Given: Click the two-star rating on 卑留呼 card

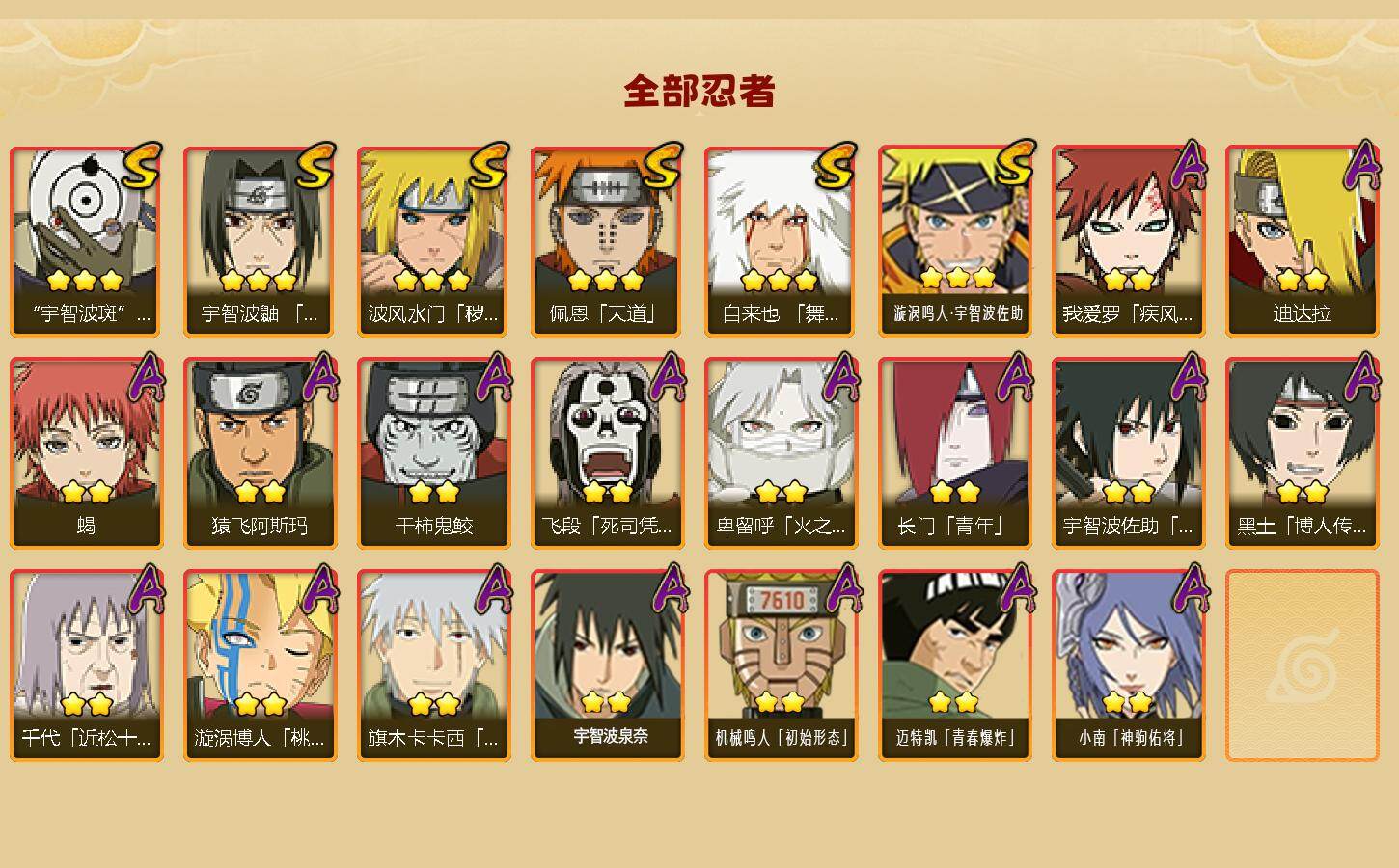Looking at the screenshot, I should 782,493.
